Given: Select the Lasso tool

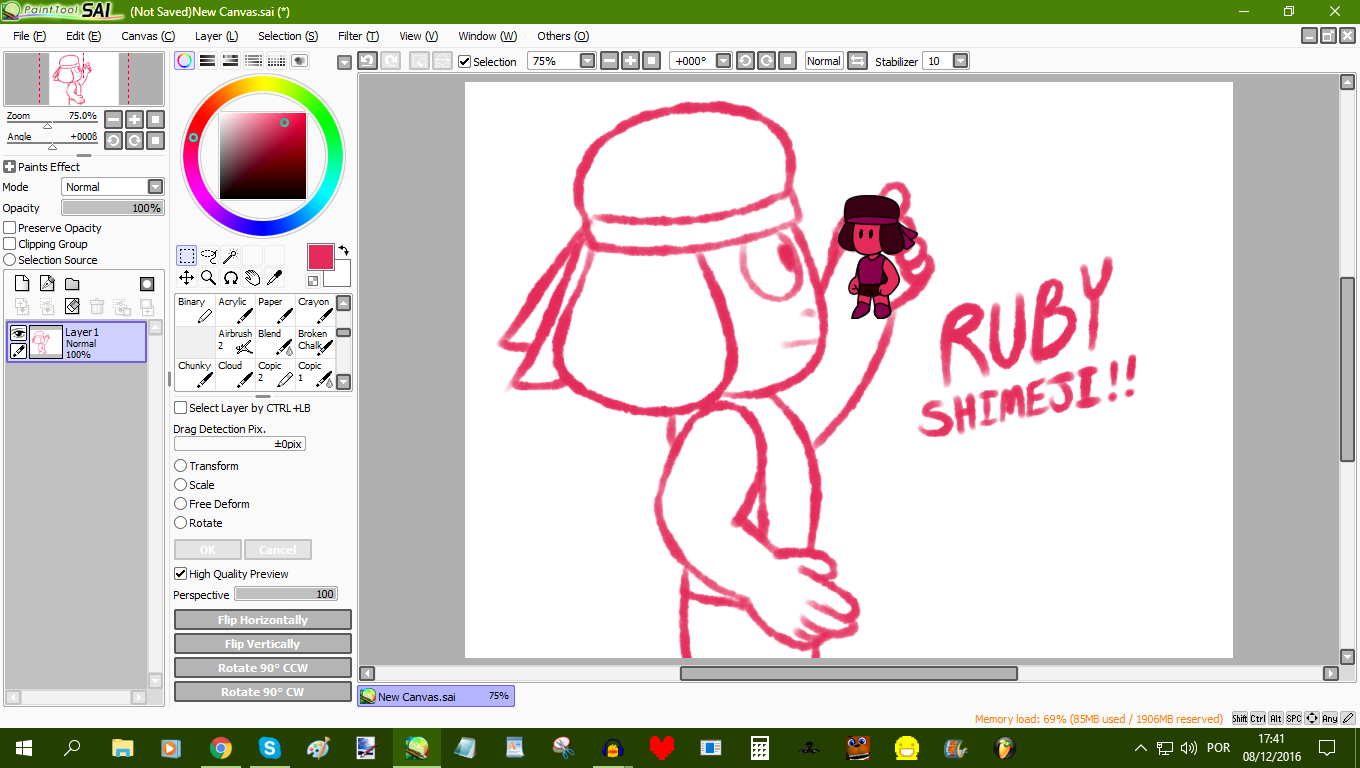Looking at the screenshot, I should point(209,256).
